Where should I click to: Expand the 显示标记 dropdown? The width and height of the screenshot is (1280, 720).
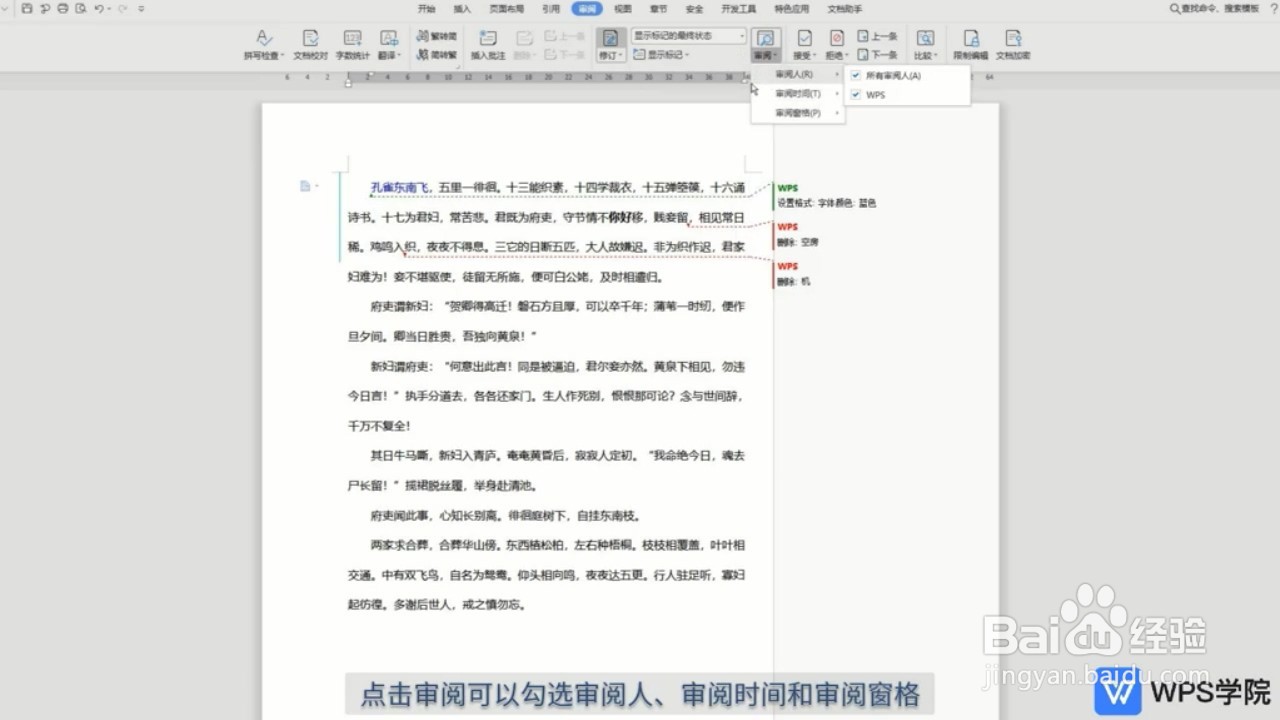click(662, 55)
